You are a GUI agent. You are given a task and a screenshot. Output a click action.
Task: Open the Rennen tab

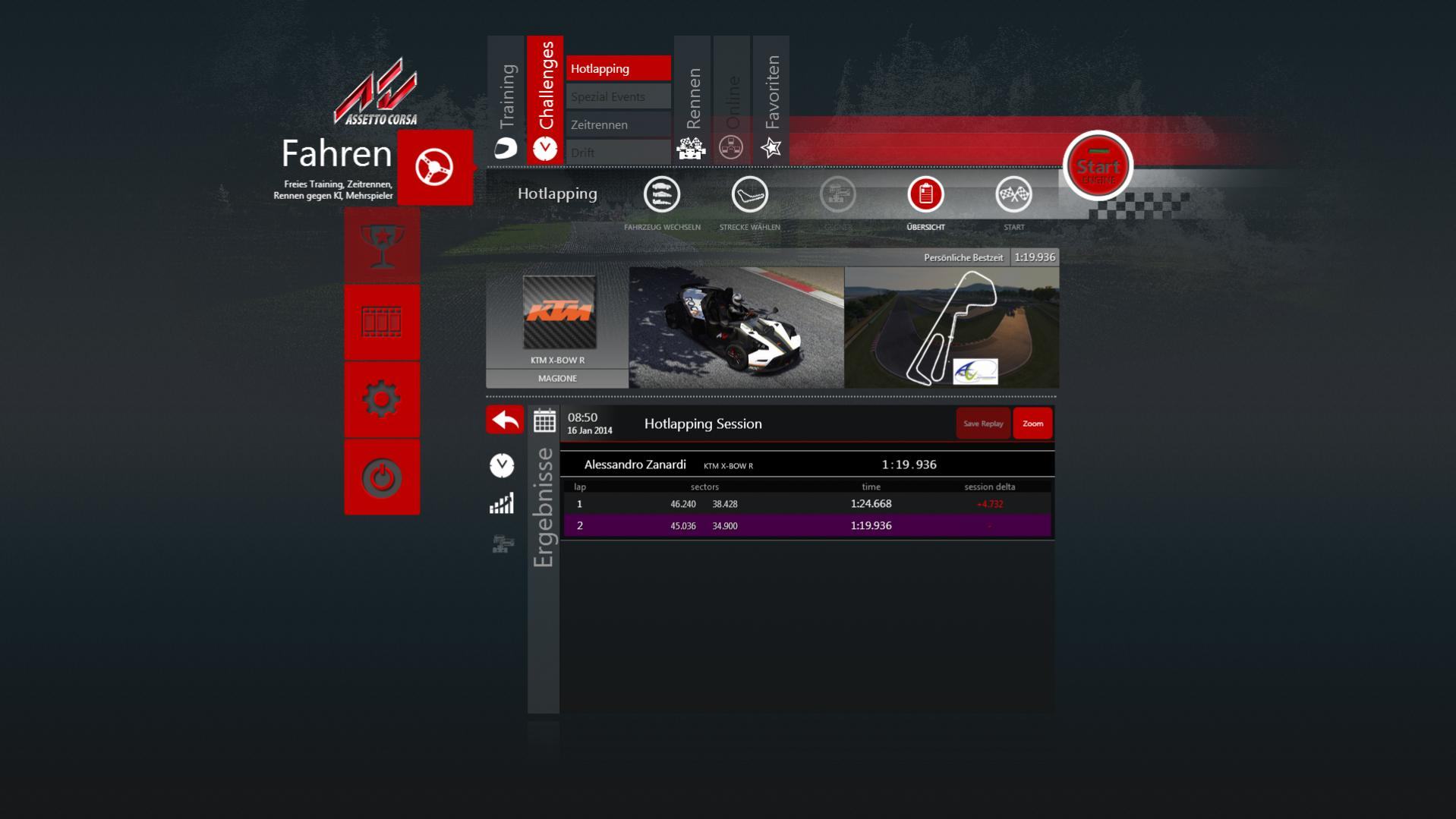click(692, 99)
